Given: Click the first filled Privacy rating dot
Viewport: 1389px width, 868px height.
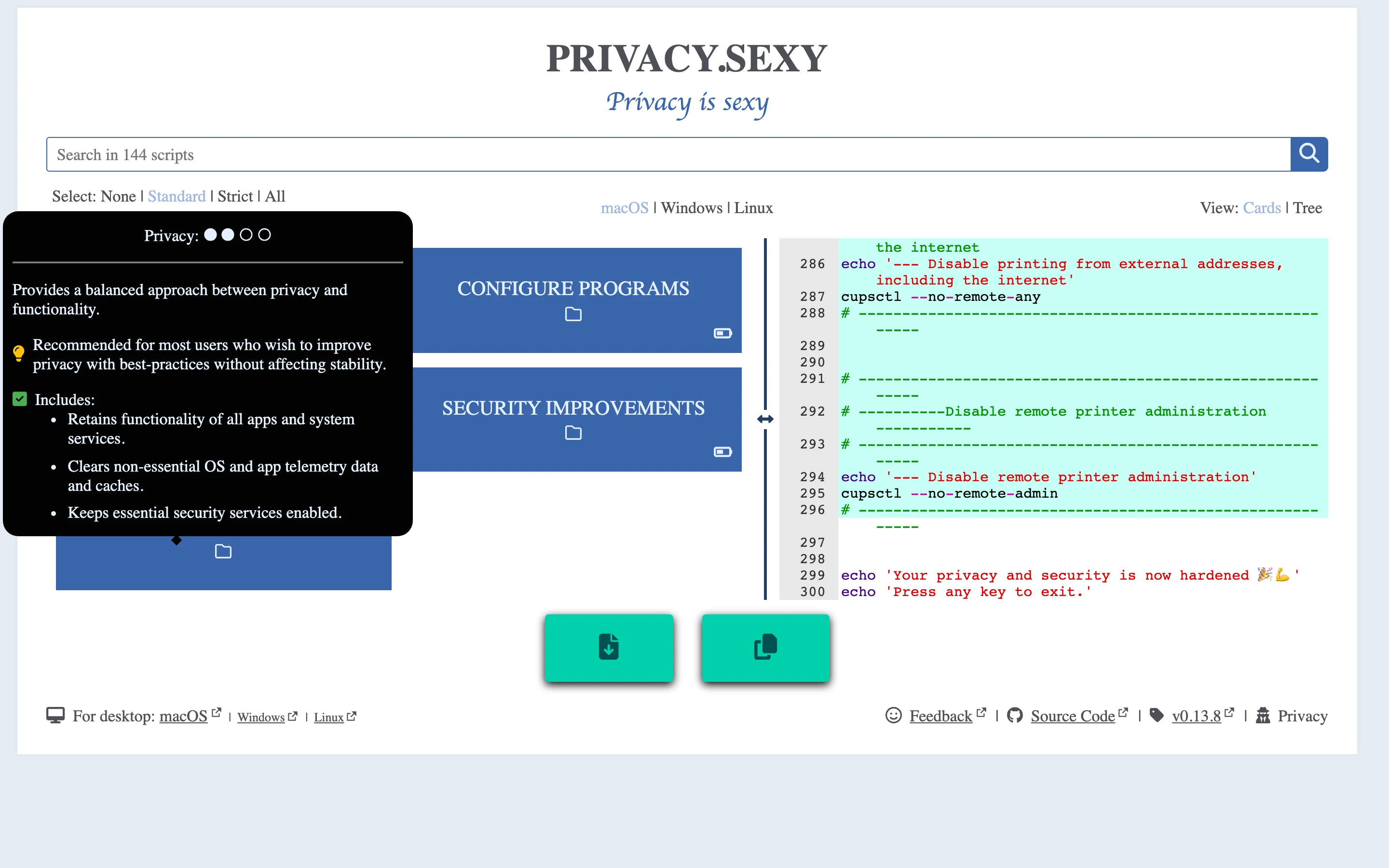Looking at the screenshot, I should tap(211, 235).
